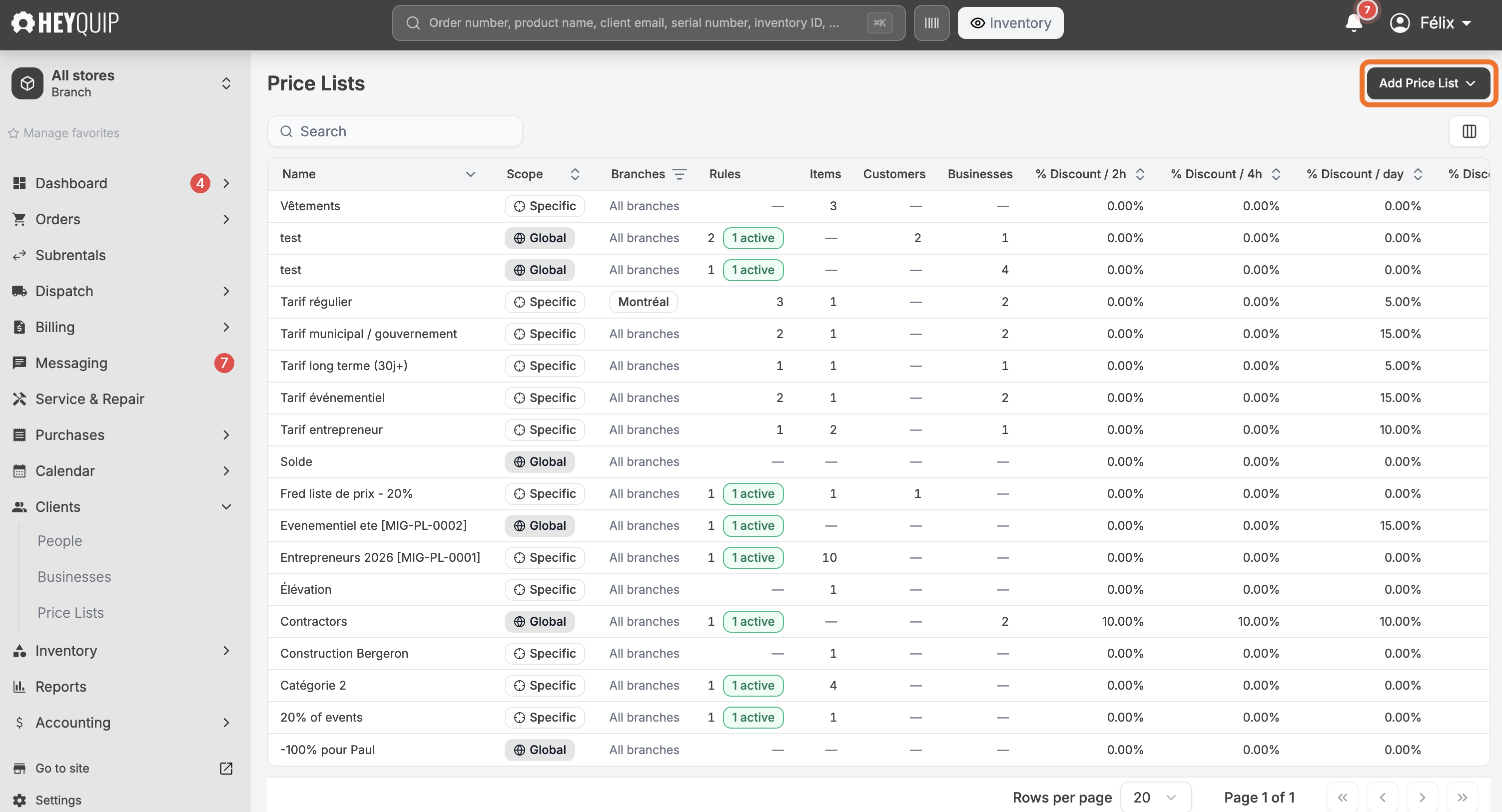
Task: Focus the global order search bar
Action: (x=649, y=23)
